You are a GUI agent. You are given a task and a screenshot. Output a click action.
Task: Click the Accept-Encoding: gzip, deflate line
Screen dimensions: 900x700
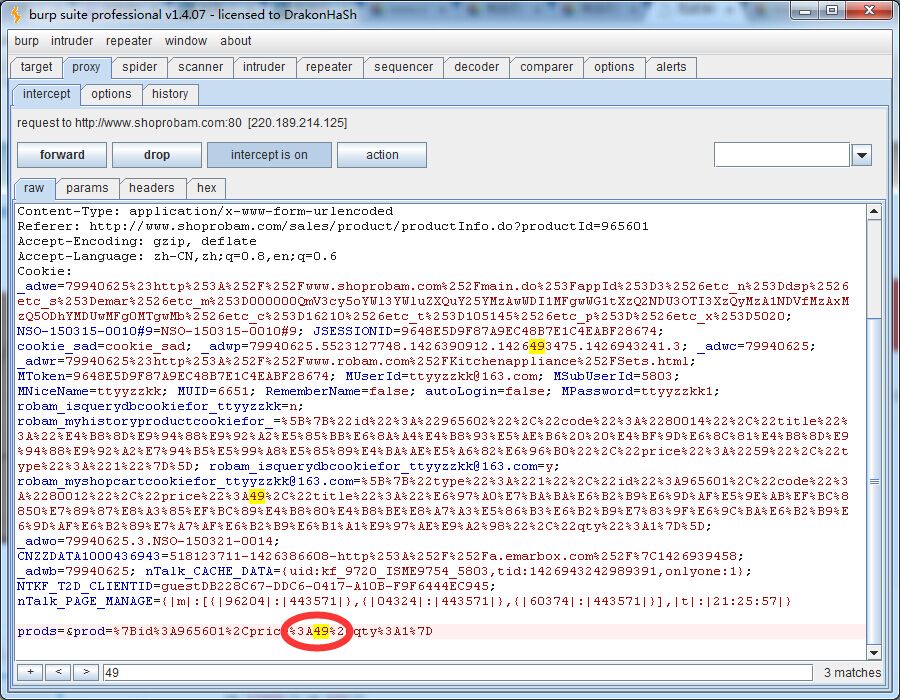coord(137,241)
